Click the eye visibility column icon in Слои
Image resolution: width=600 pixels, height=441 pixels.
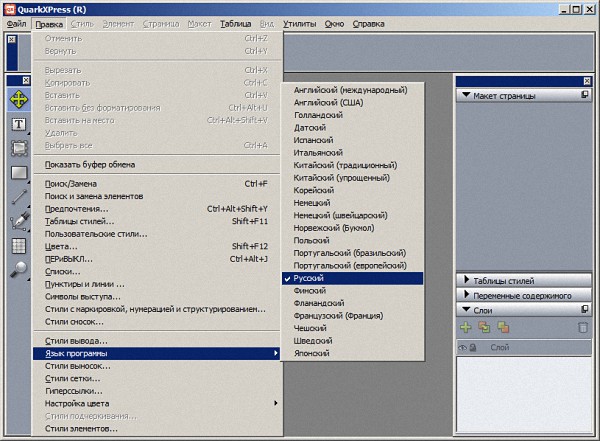(463, 347)
